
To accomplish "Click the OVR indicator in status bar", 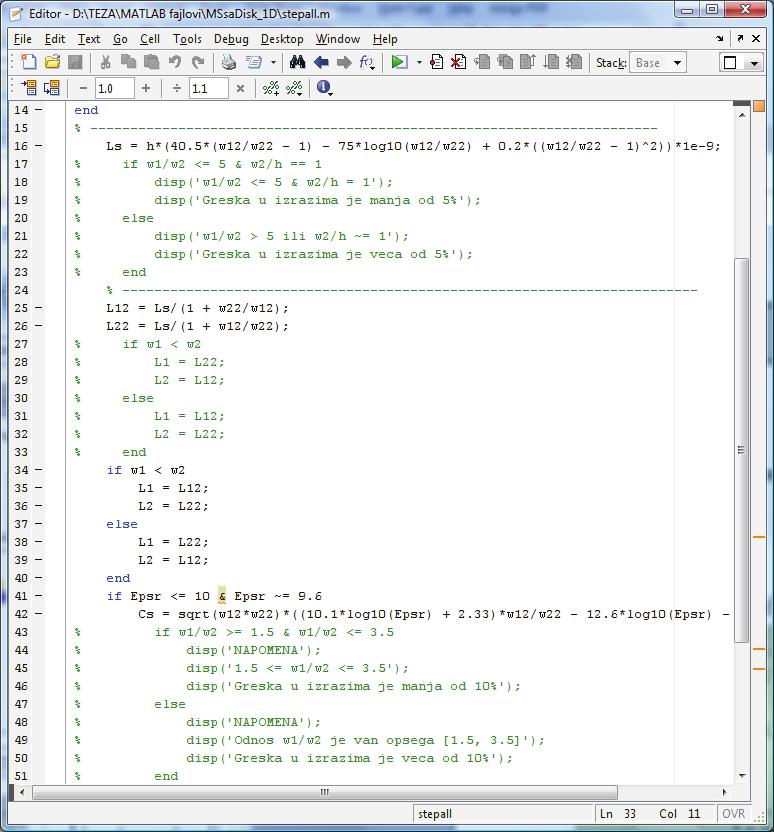I will [x=733, y=814].
